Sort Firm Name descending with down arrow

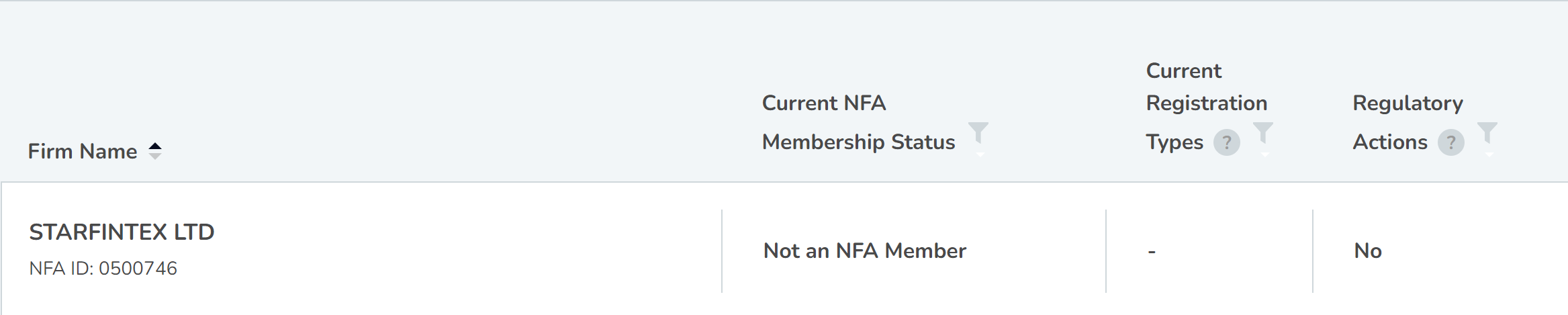155,156
